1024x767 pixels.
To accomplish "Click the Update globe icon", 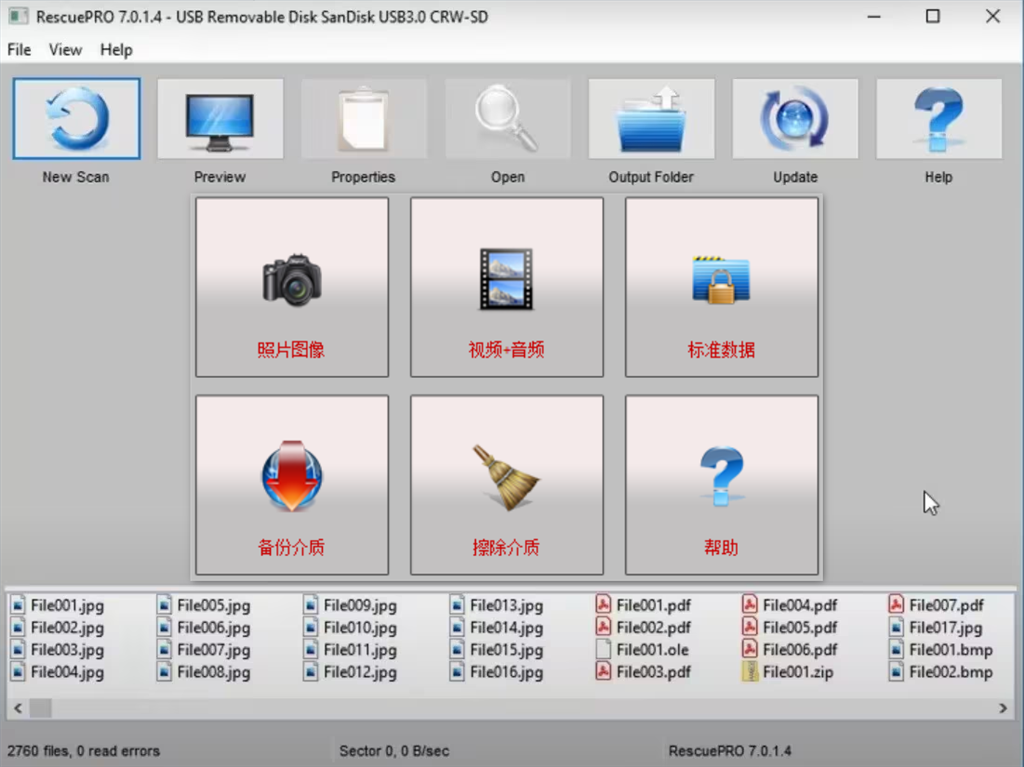I will [795, 120].
